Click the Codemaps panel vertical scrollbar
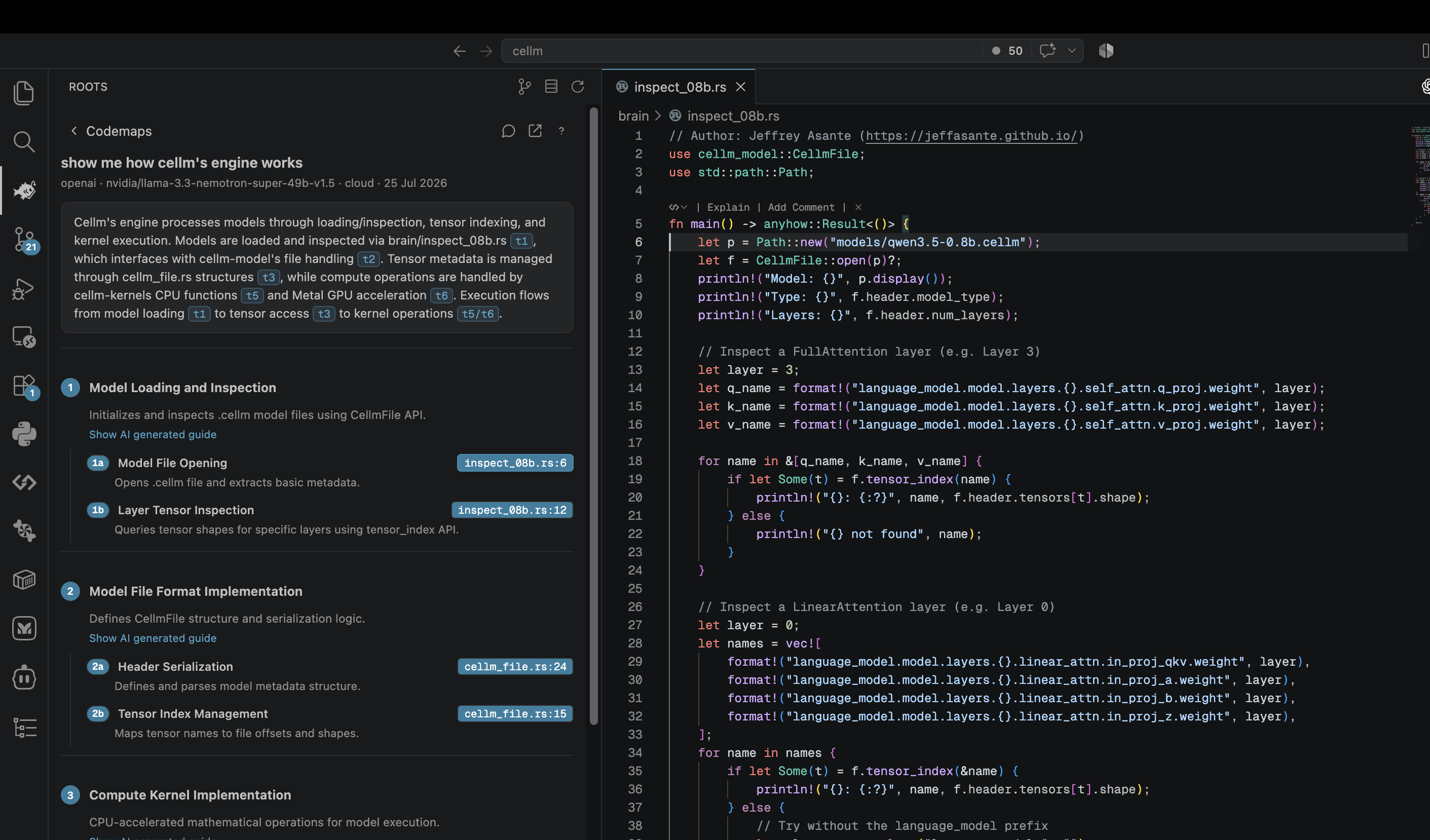 pyautogui.click(x=593, y=416)
